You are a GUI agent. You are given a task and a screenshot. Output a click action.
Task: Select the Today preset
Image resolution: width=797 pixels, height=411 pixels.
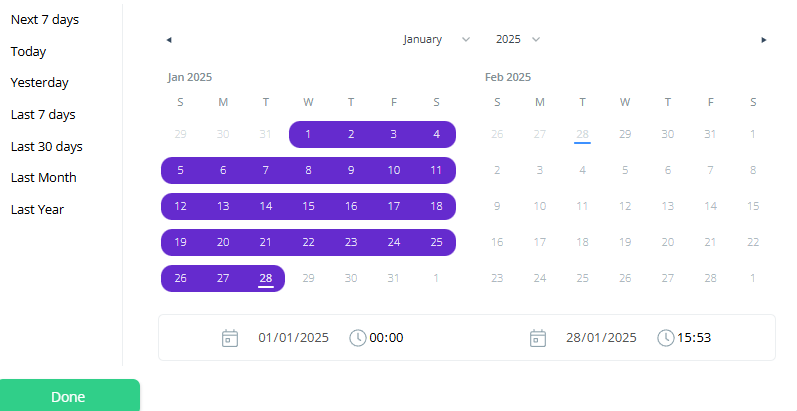click(x=29, y=52)
